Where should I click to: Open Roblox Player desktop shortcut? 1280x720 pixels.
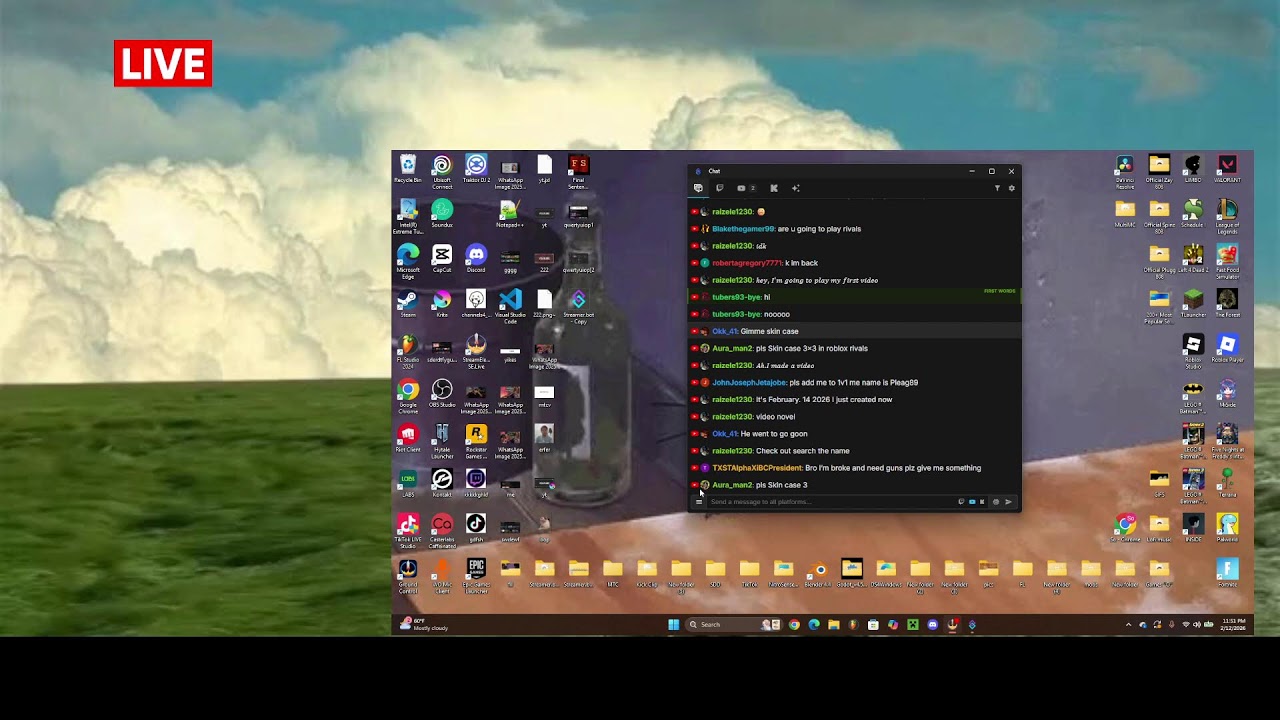(1227, 347)
